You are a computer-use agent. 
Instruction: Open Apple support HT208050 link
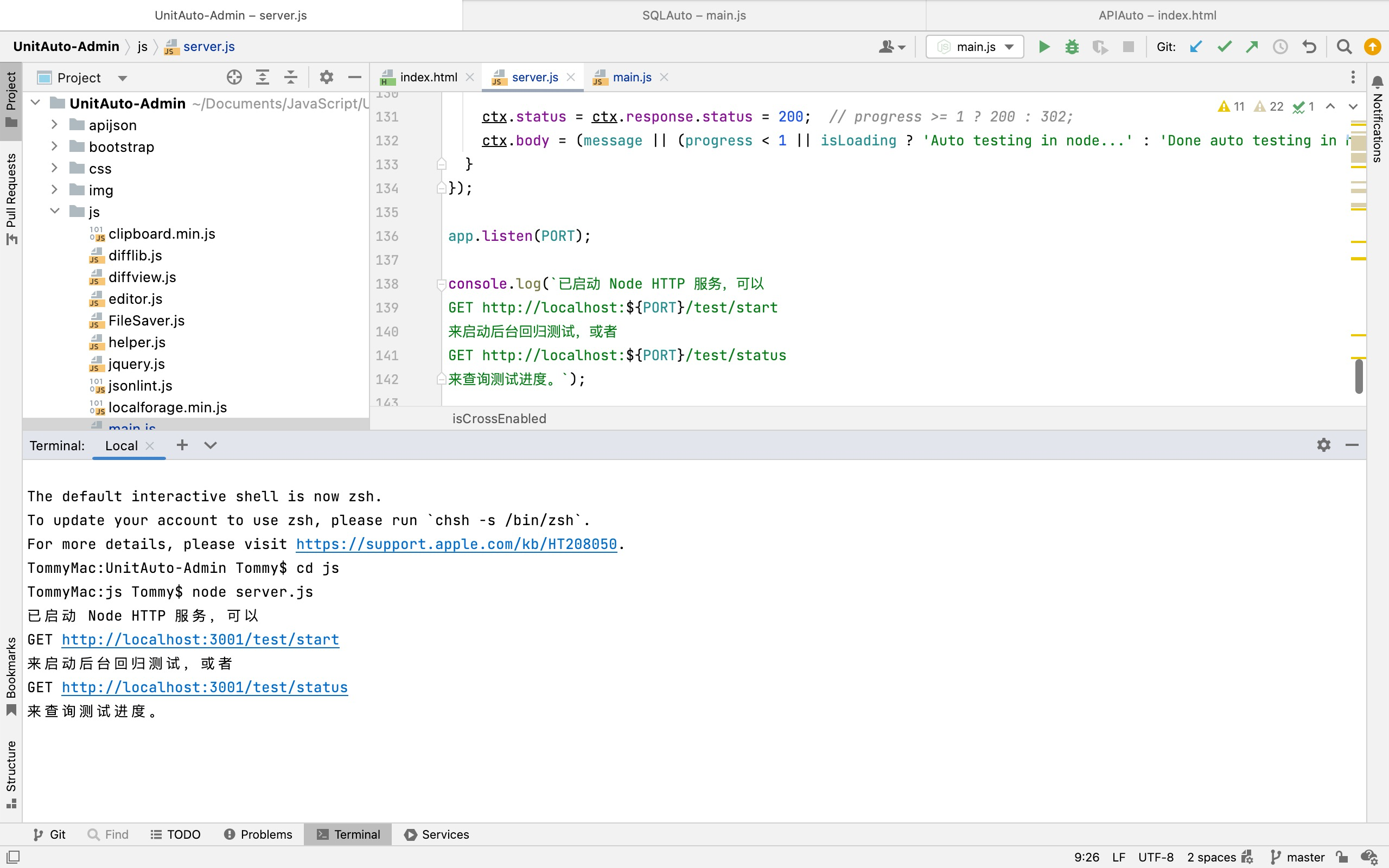point(456,544)
